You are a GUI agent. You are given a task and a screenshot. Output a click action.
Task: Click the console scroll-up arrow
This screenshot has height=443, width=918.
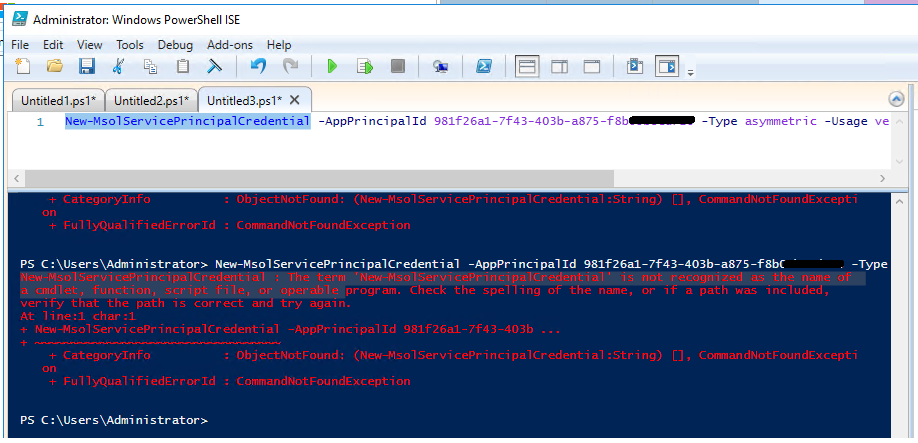pyautogui.click(x=900, y=201)
